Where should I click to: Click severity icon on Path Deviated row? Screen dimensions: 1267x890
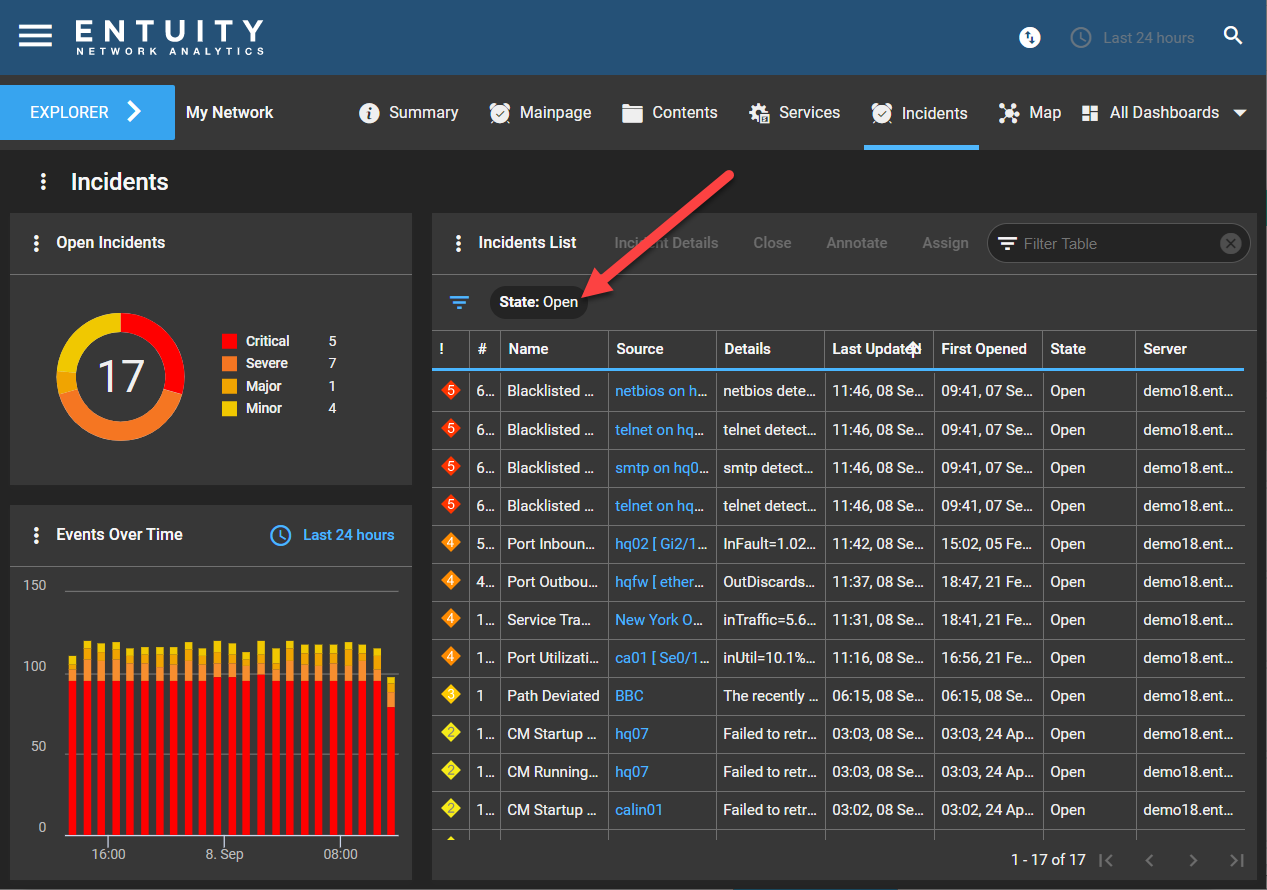click(x=450, y=695)
